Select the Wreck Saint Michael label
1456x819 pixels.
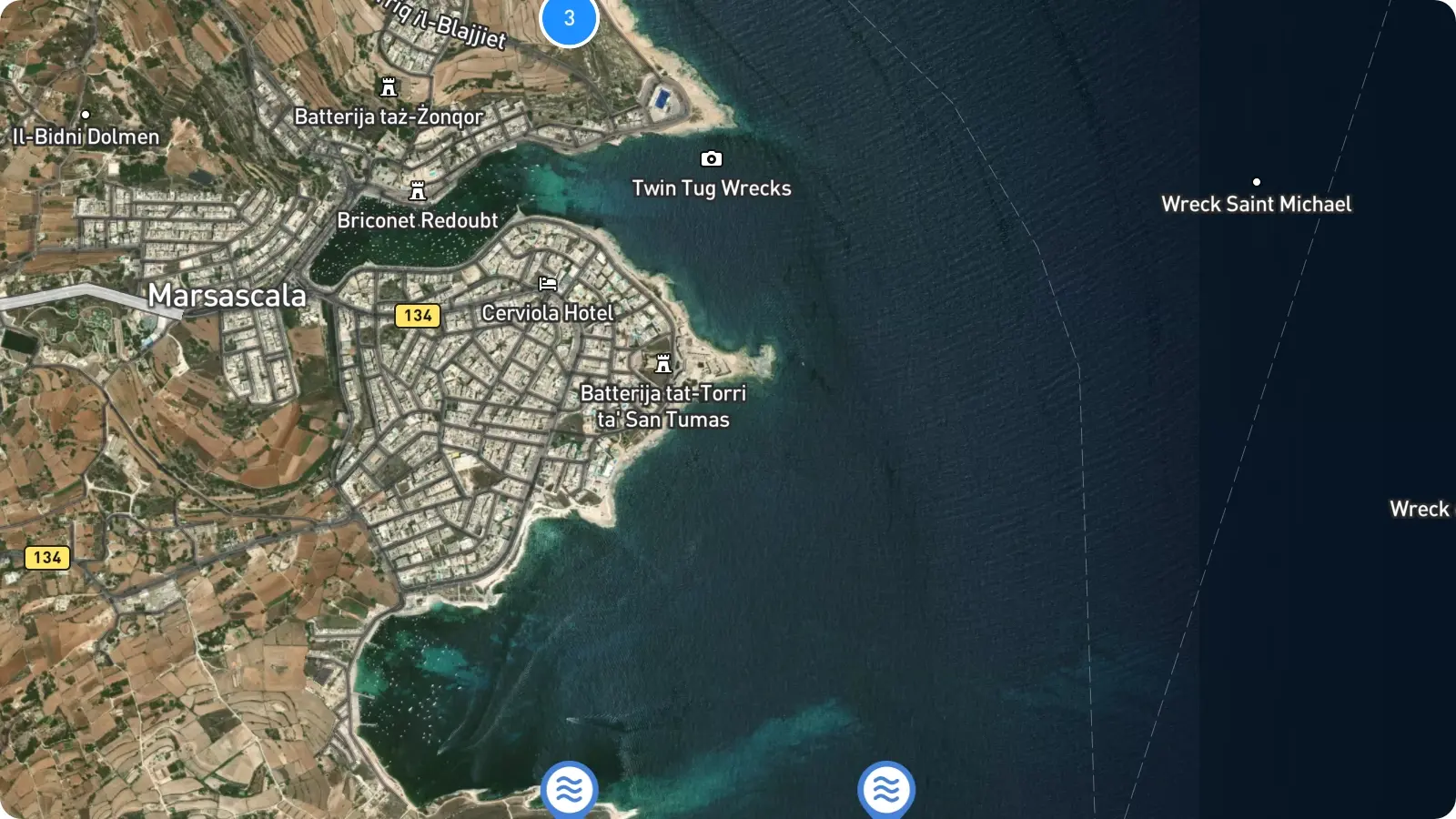(x=1257, y=204)
